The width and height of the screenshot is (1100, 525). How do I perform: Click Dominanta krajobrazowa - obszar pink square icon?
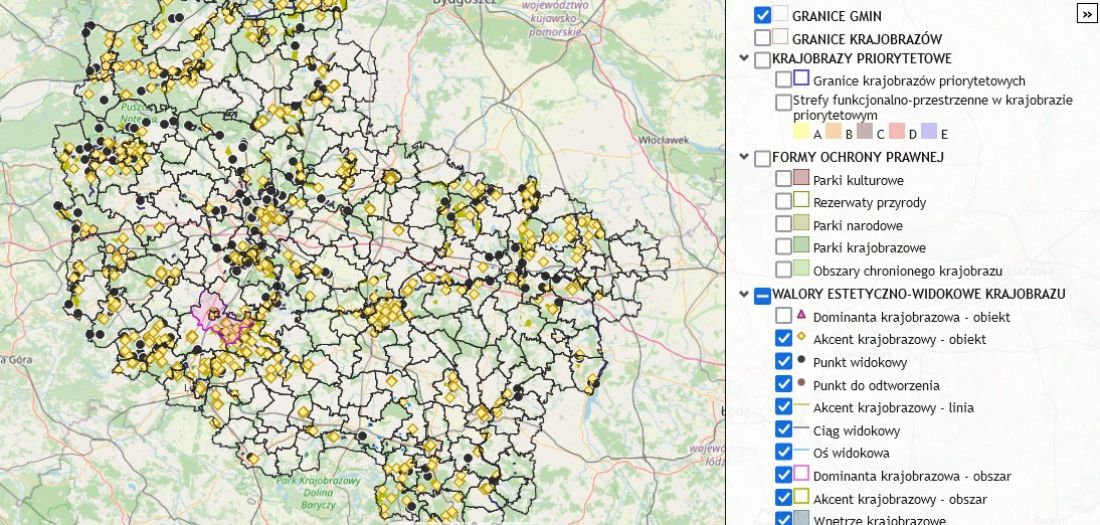point(802,474)
